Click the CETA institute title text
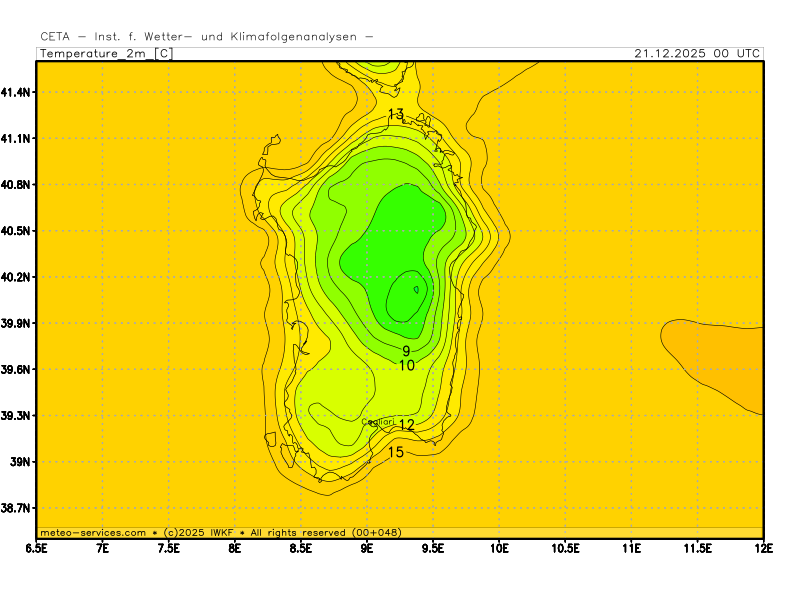 tap(207, 36)
